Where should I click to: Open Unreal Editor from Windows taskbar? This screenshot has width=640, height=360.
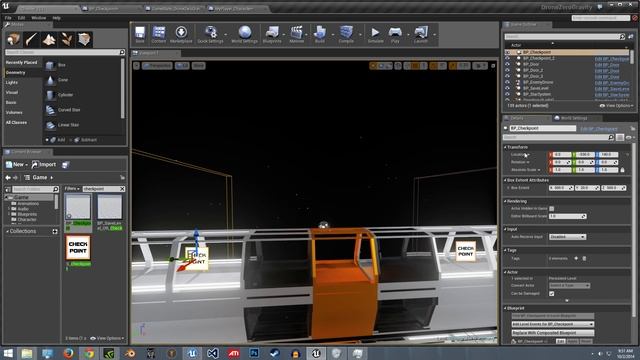point(316,353)
